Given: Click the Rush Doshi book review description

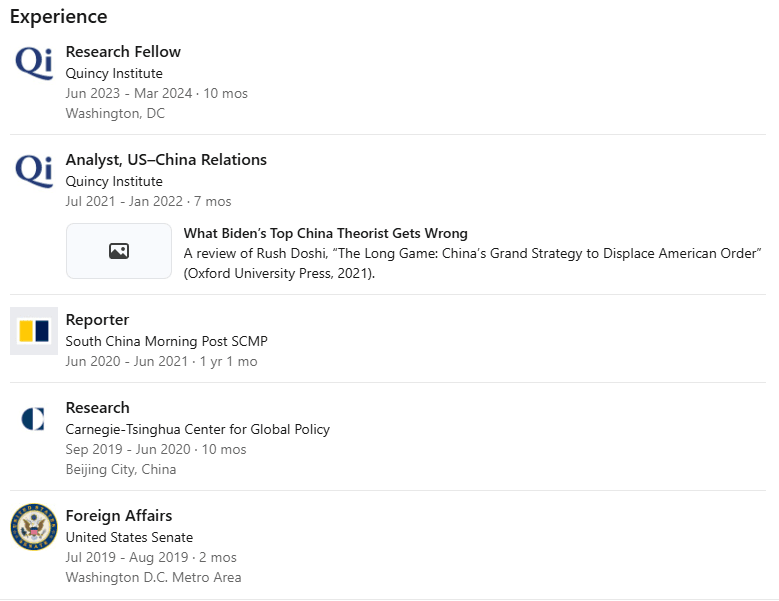Looking at the screenshot, I should pyautogui.click(x=472, y=262).
